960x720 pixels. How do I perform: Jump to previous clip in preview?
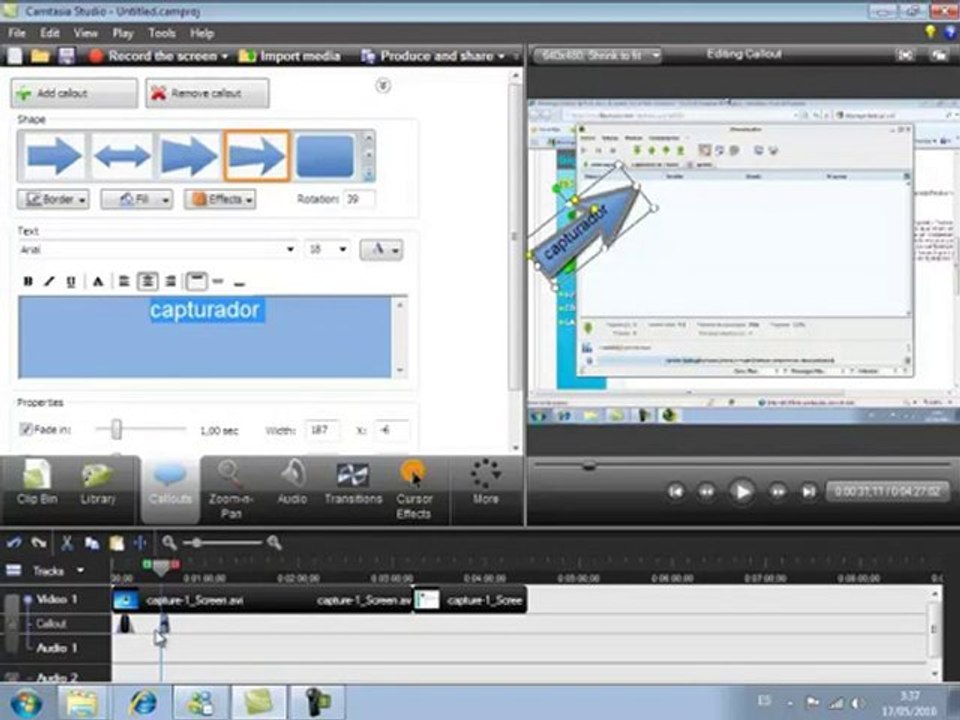(675, 492)
